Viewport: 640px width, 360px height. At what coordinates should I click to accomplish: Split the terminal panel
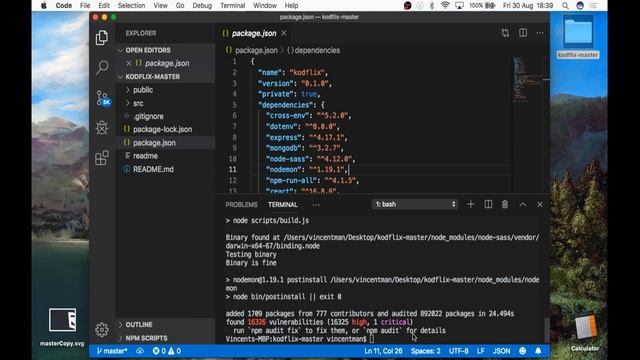pos(488,204)
